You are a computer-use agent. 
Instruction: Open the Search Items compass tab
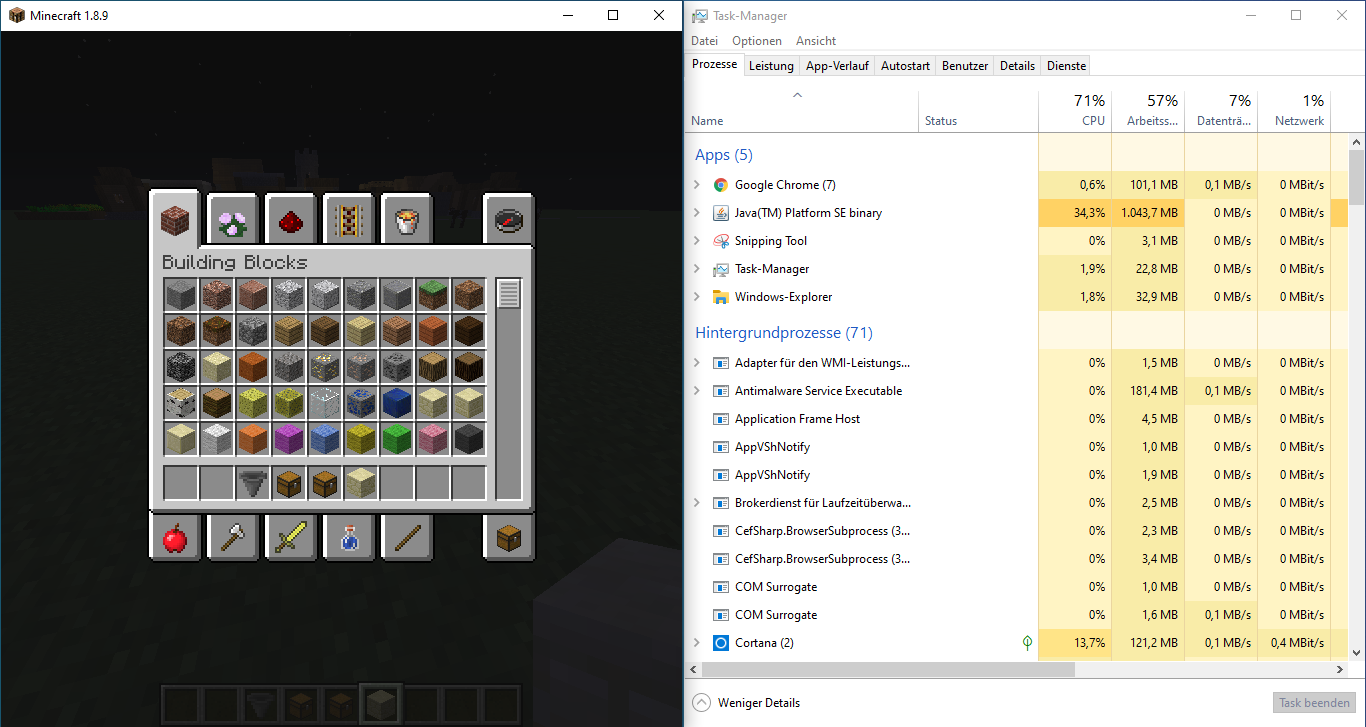(x=509, y=220)
